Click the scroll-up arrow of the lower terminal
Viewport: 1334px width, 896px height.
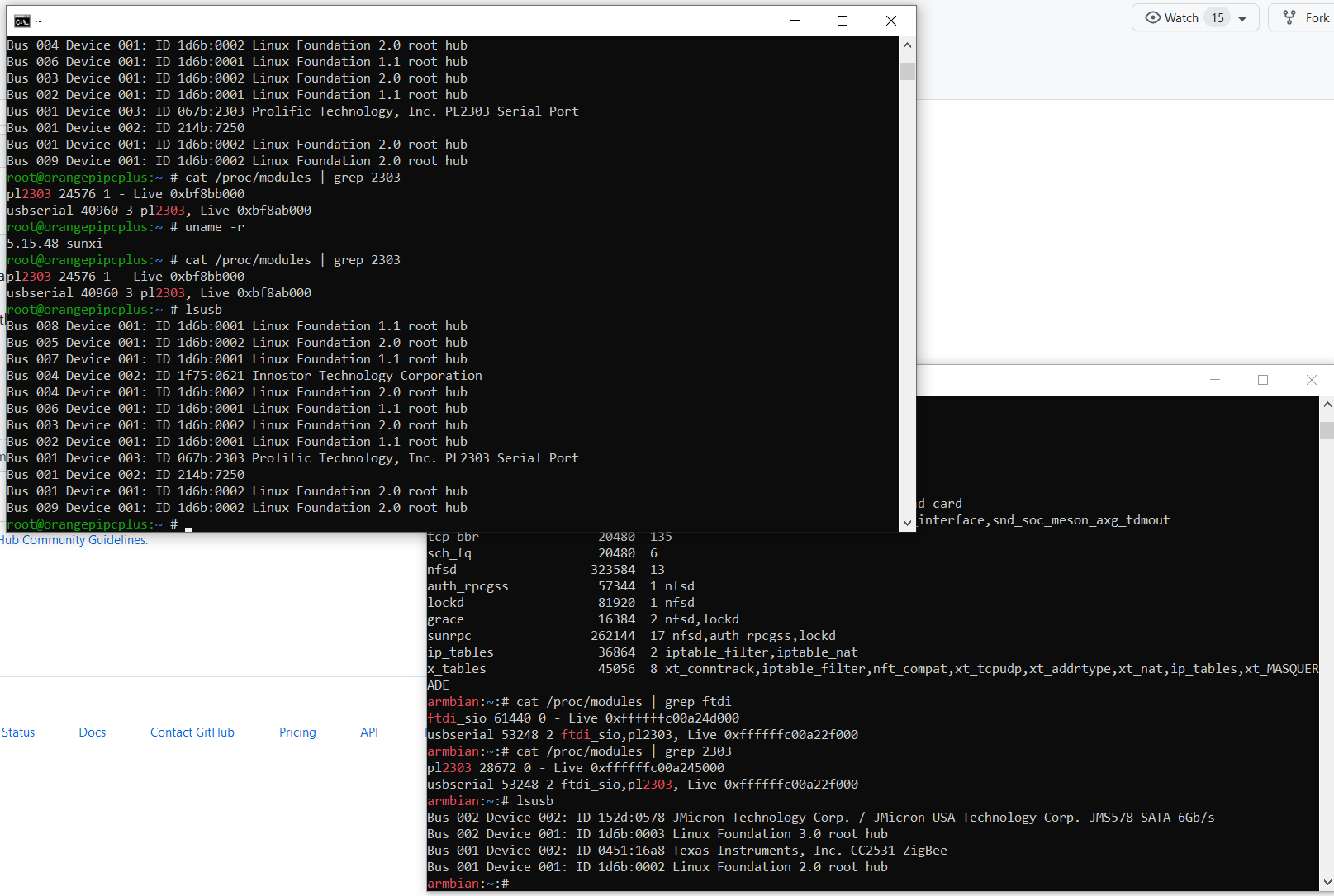click(x=1327, y=404)
